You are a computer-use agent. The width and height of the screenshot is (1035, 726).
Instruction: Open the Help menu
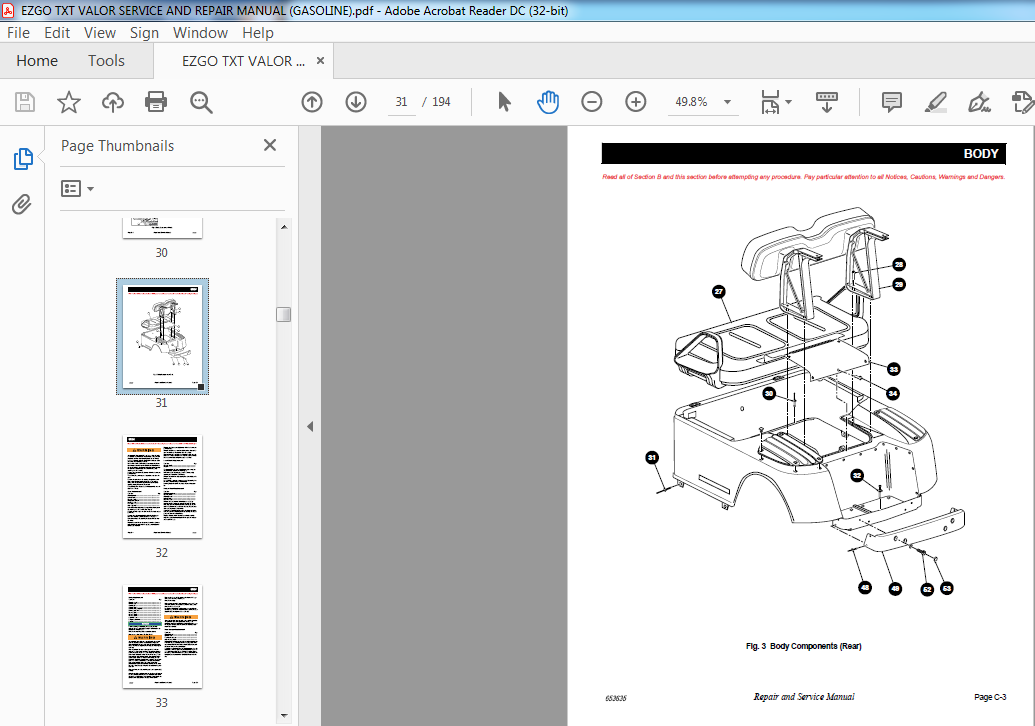point(257,32)
